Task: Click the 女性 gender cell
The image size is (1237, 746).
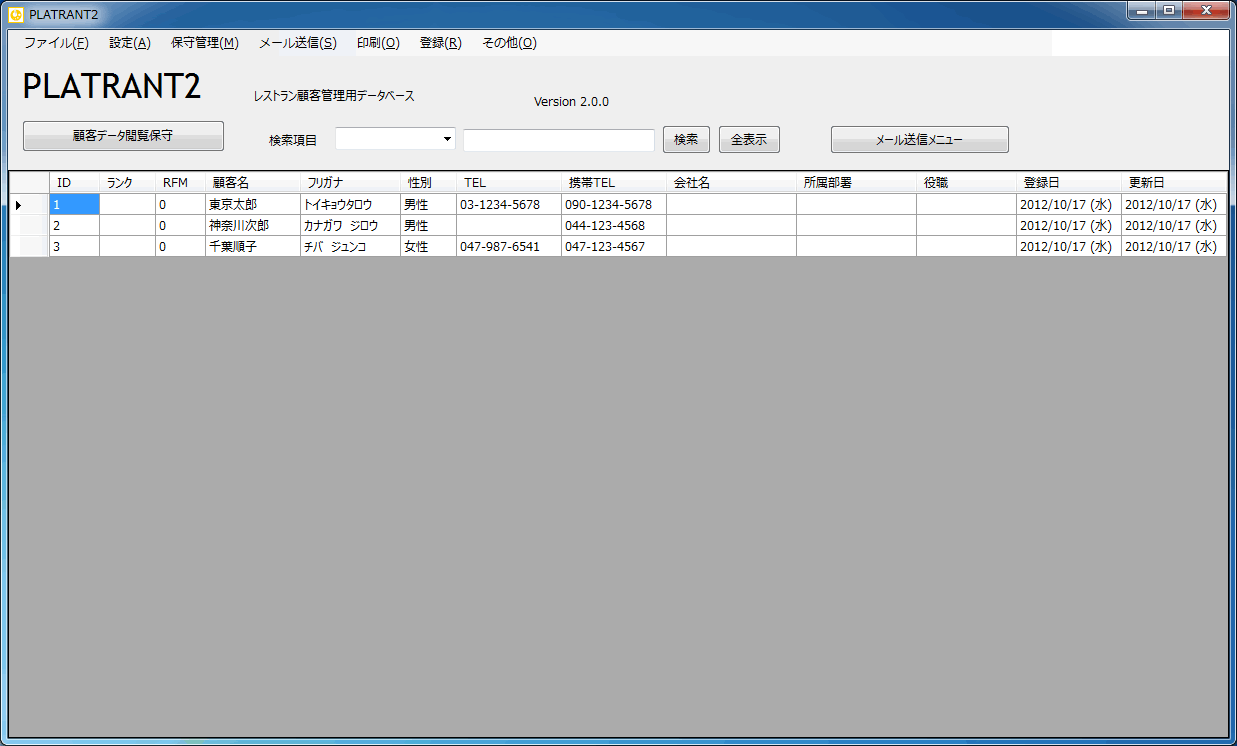Action: coord(428,246)
